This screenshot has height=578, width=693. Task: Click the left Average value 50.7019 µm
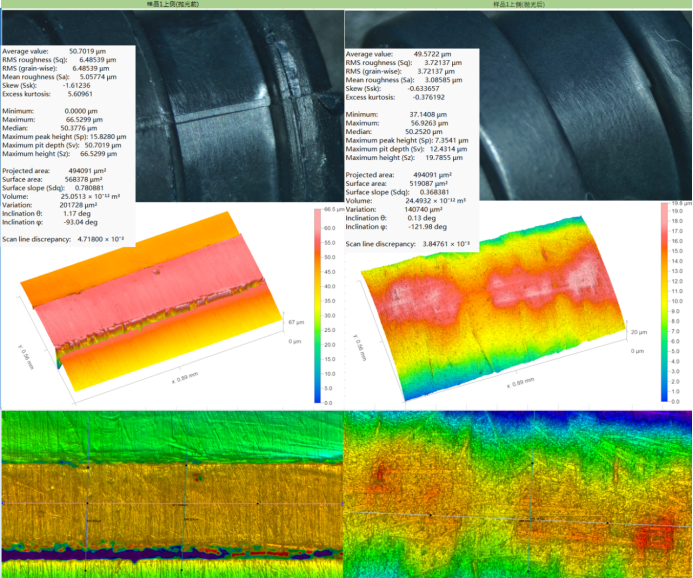pos(90,50)
